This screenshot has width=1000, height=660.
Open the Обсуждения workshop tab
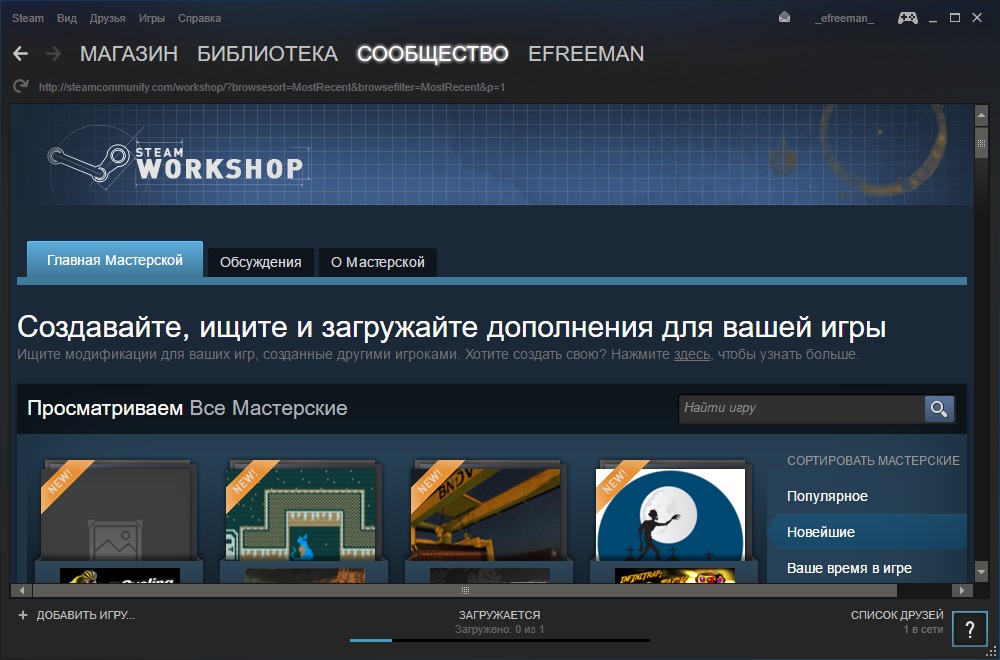[260, 261]
